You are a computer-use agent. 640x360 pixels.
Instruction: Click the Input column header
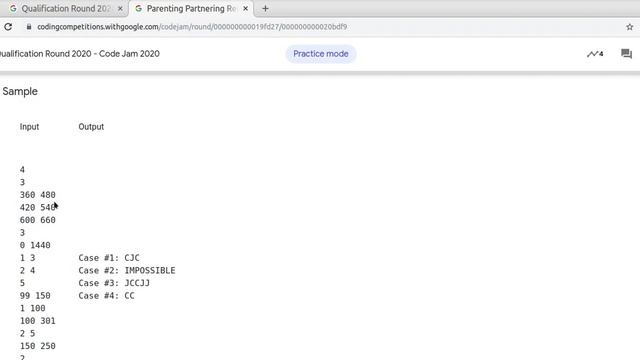(29, 127)
